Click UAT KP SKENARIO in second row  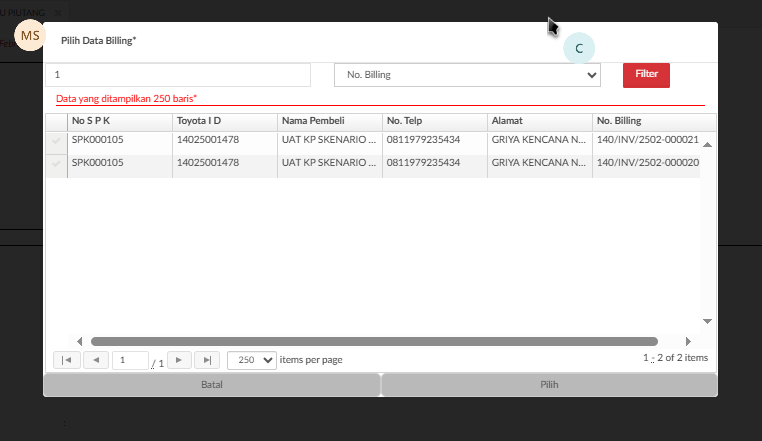click(329, 163)
